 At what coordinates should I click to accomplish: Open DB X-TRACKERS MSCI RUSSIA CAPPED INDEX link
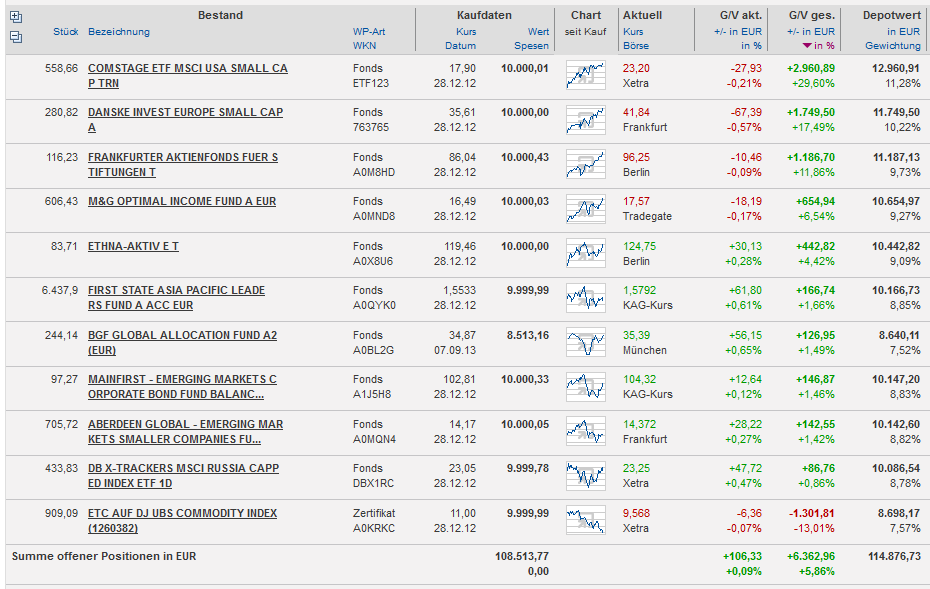pos(183,476)
